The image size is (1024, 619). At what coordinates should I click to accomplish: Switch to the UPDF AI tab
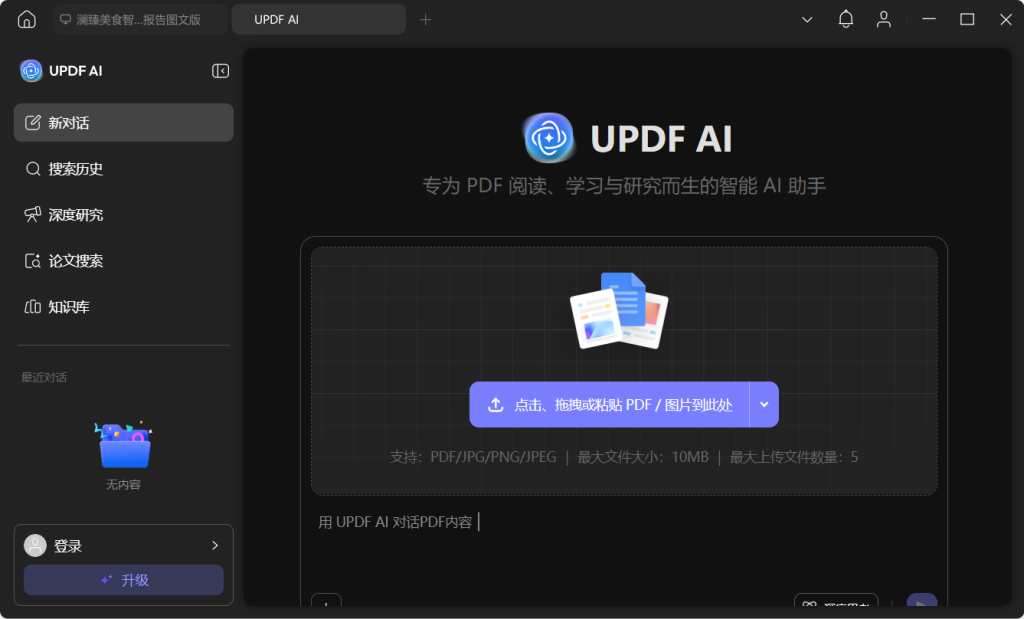[x=318, y=19]
